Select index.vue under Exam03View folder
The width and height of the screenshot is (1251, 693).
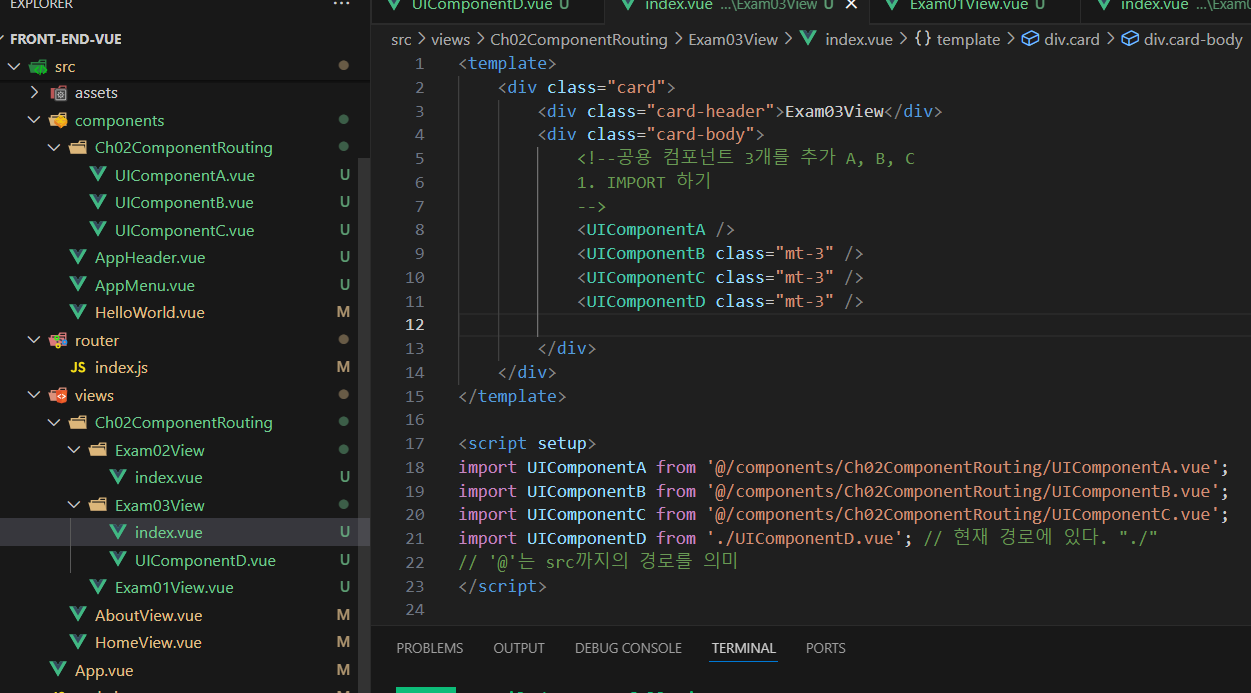point(168,532)
